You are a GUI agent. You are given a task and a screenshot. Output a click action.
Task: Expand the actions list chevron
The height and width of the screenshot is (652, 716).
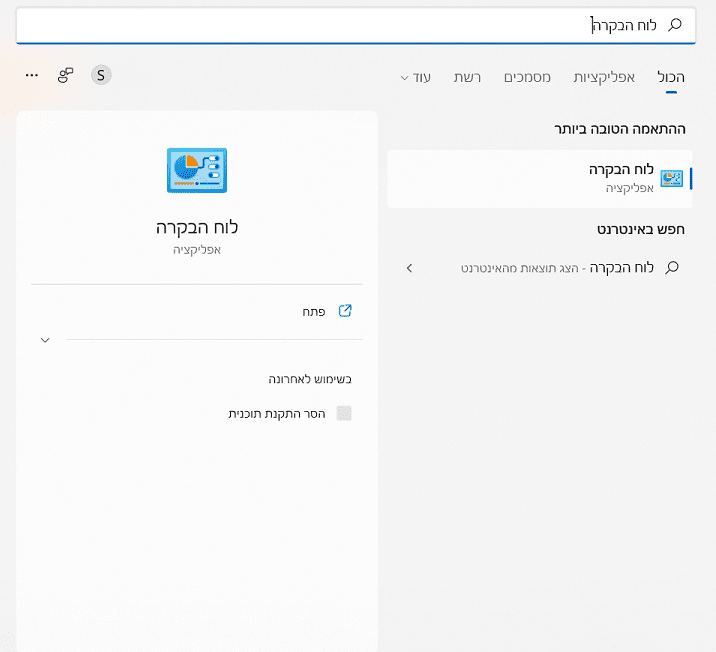point(45,340)
